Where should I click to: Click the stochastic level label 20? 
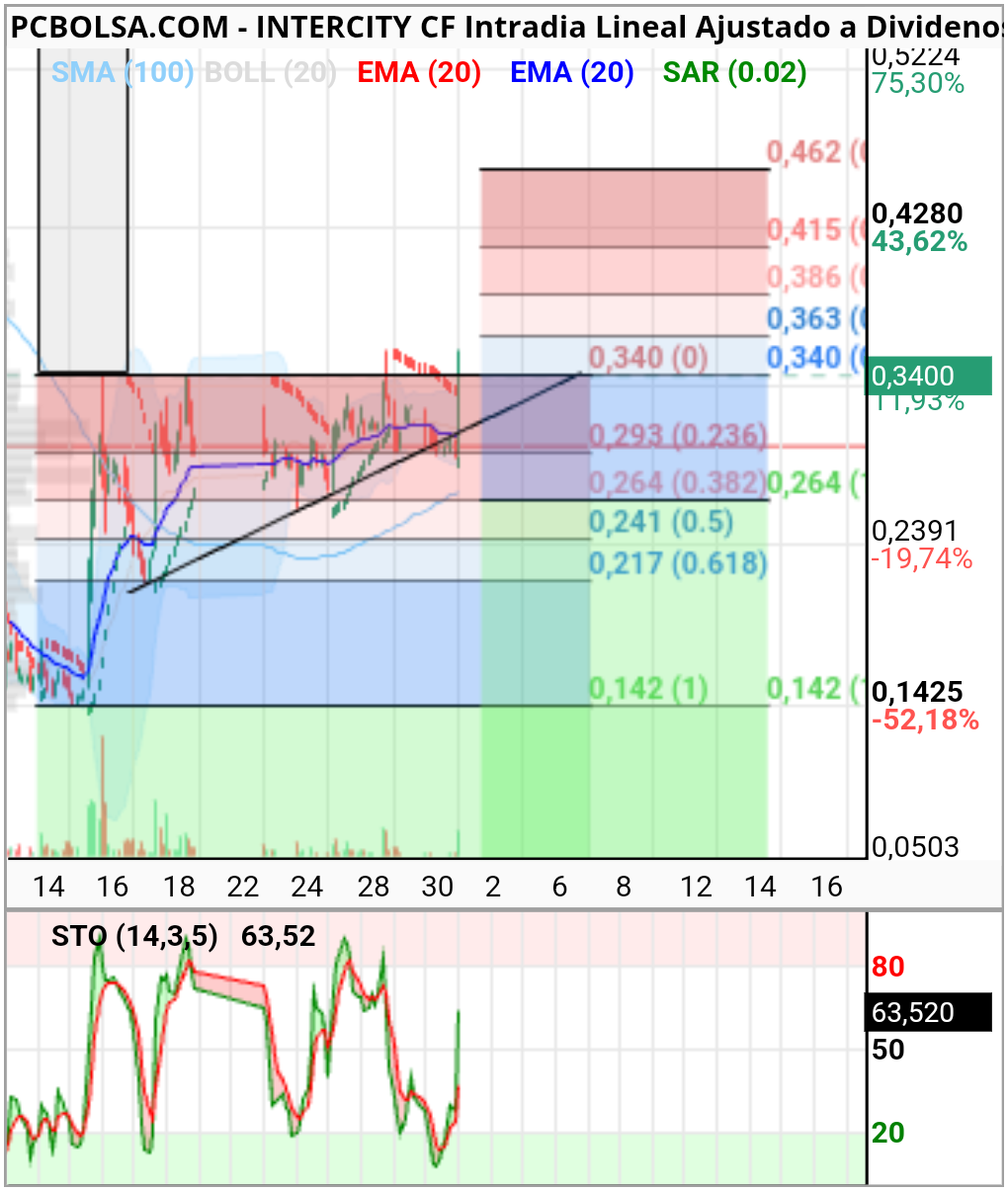click(888, 1133)
